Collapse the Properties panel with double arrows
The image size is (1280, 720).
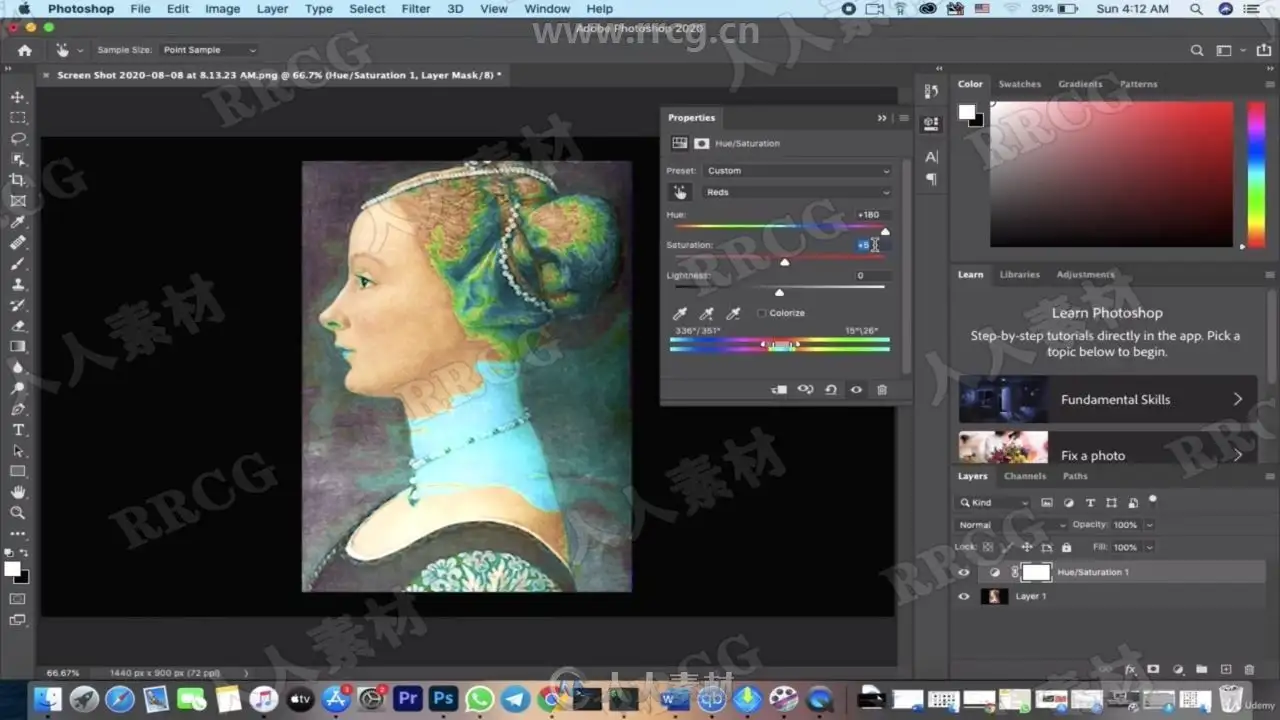[882, 118]
